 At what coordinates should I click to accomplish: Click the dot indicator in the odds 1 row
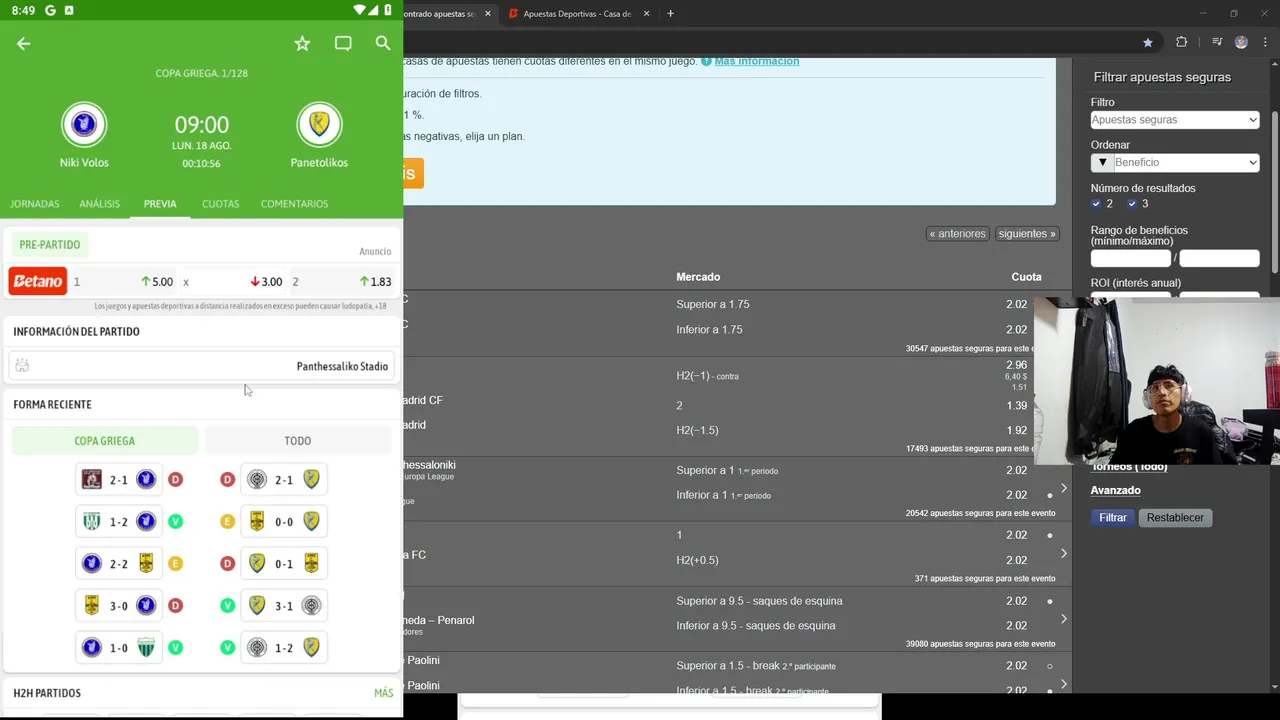point(1049,536)
